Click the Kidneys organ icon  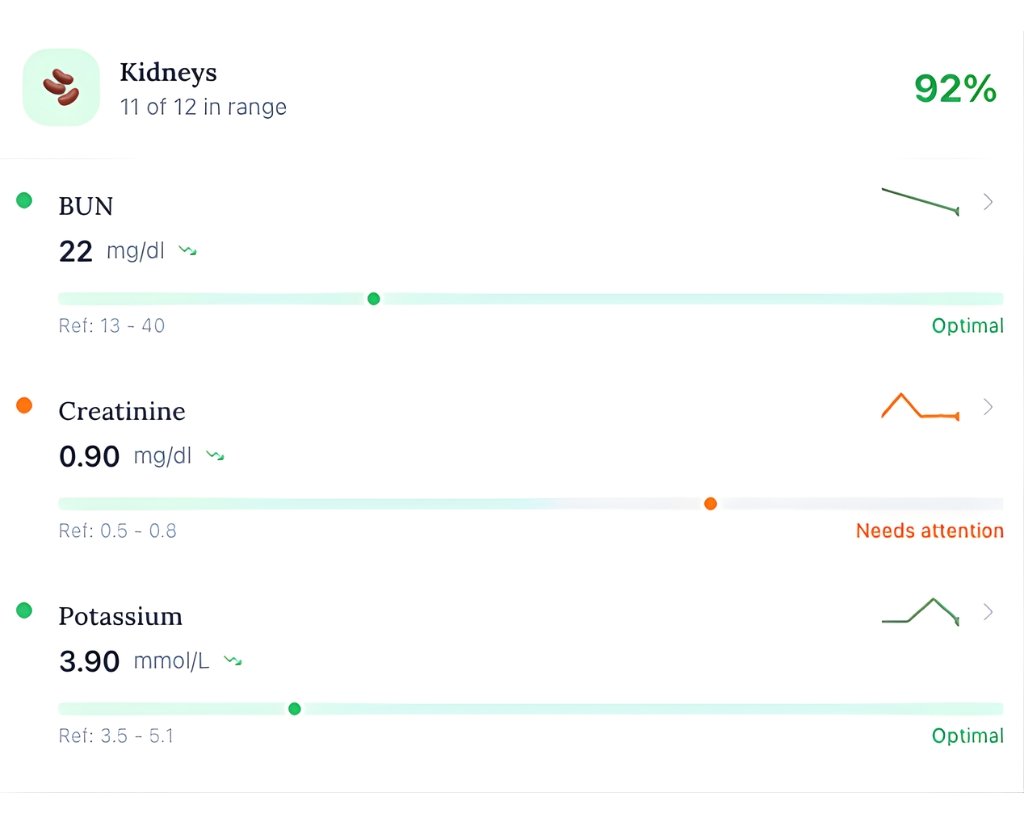[x=61, y=87]
